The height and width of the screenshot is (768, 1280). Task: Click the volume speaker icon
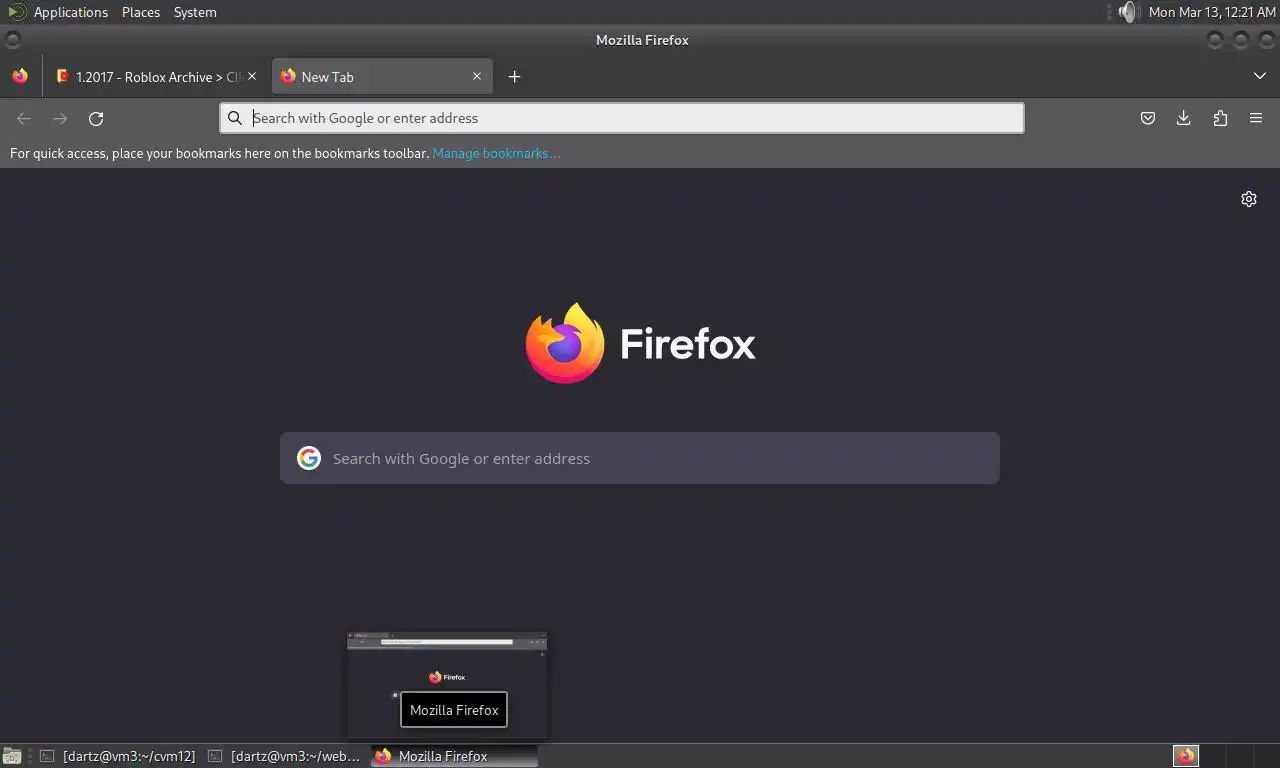[1128, 12]
